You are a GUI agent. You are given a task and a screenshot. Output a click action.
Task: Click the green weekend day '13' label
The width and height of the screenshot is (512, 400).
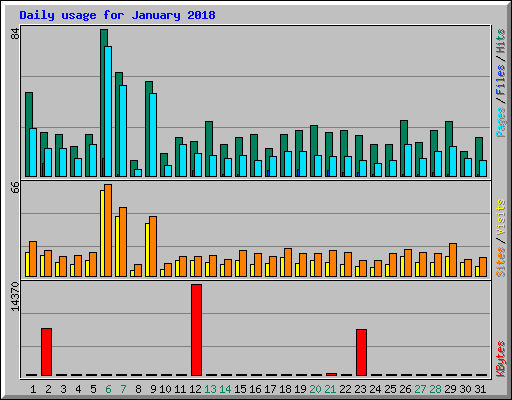pyautogui.click(x=210, y=389)
